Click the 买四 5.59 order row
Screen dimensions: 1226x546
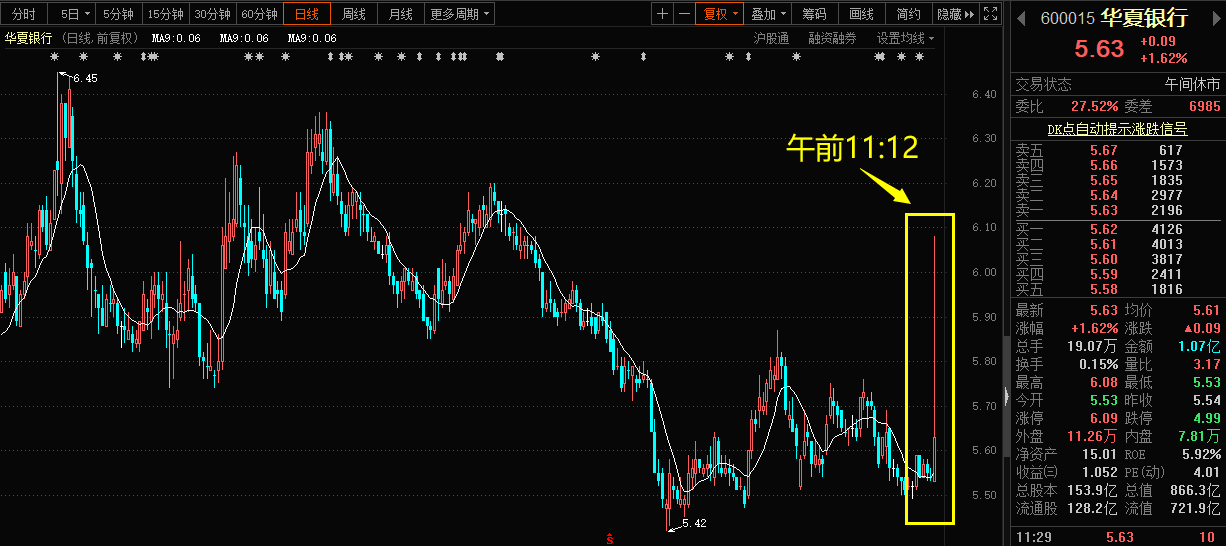(x=1118, y=274)
